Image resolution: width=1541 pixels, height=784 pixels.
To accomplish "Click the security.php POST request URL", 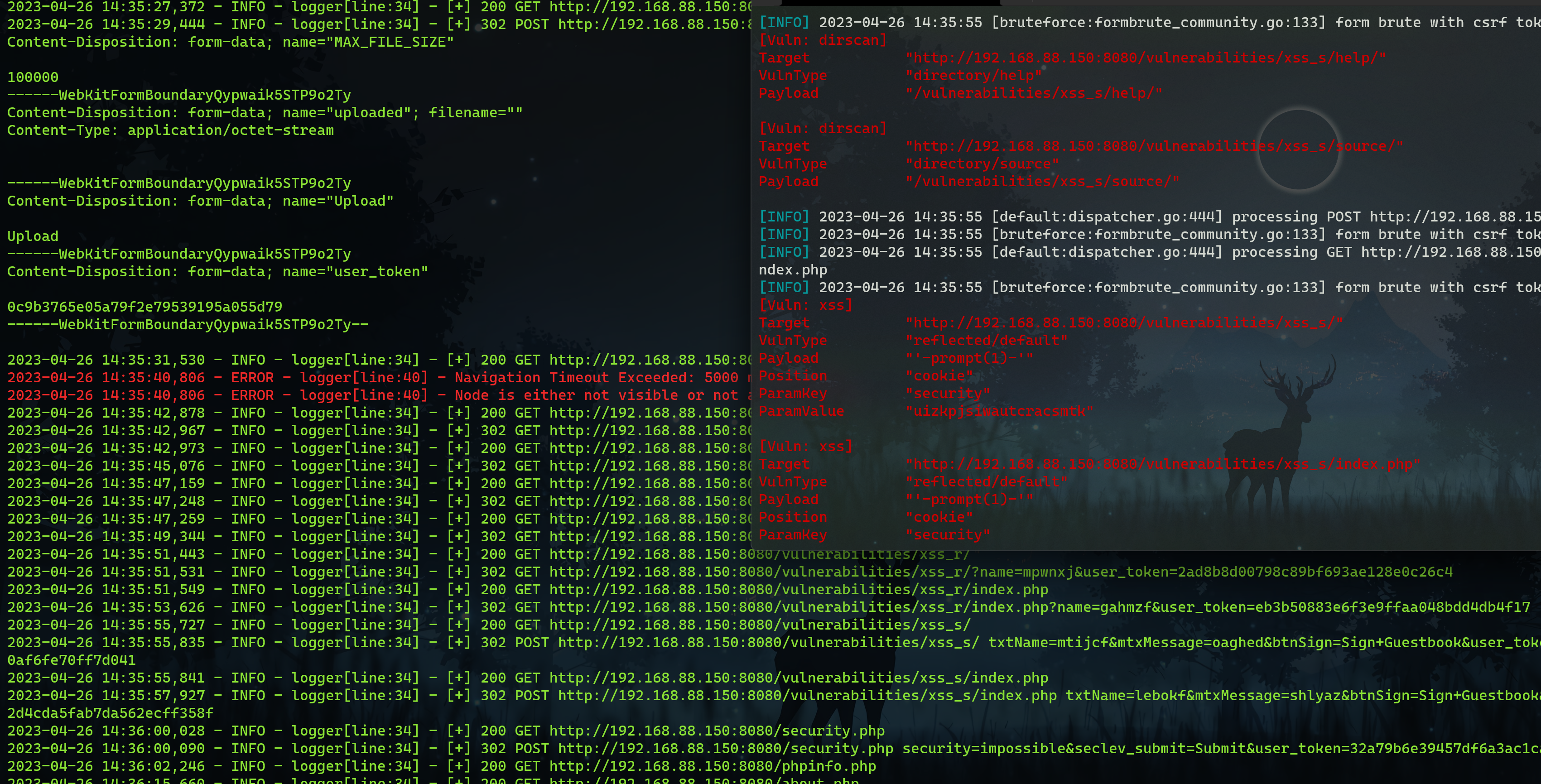I will pyautogui.click(x=725, y=749).
